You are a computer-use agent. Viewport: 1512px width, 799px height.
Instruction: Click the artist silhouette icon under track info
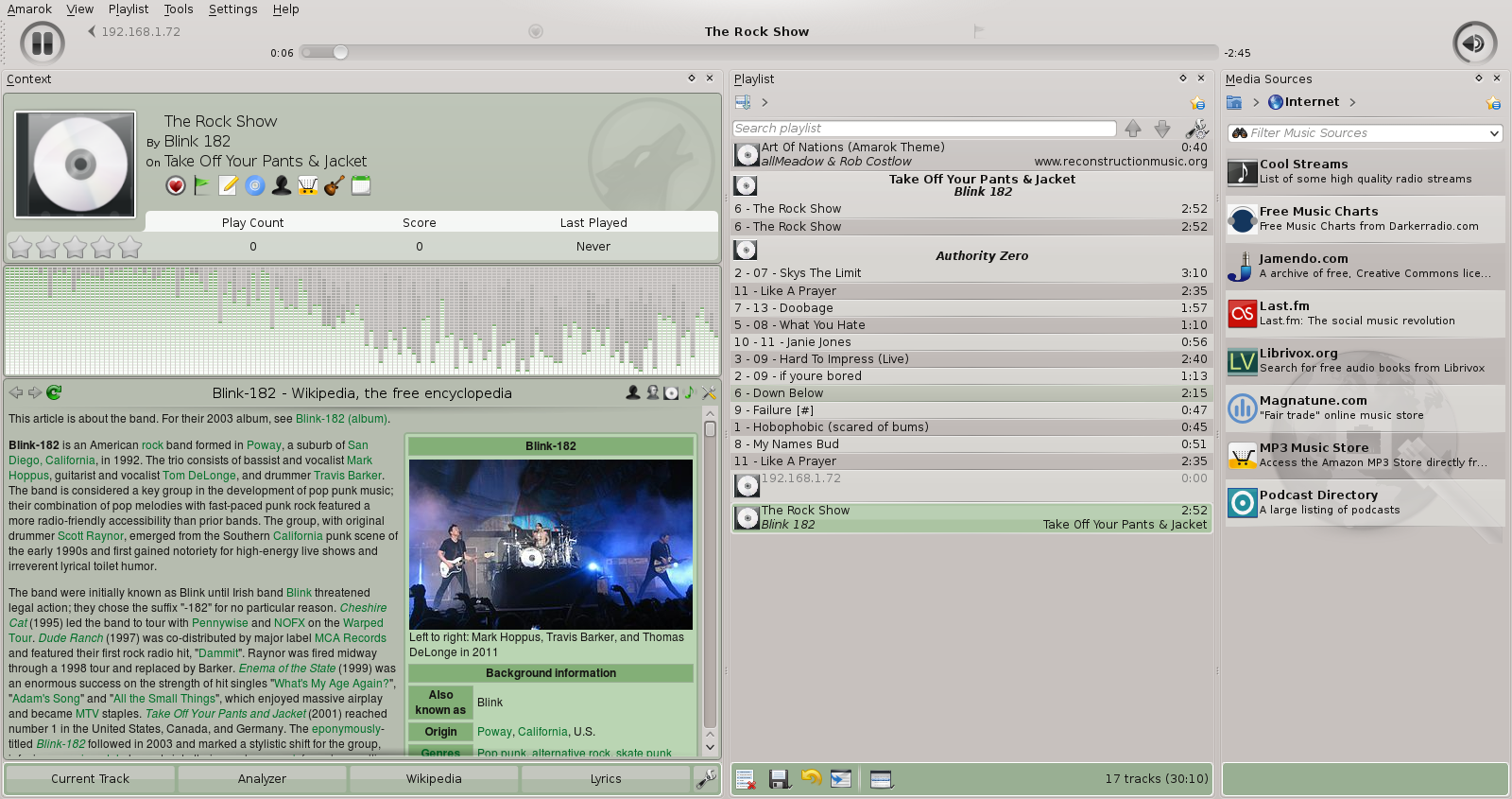pos(282,185)
